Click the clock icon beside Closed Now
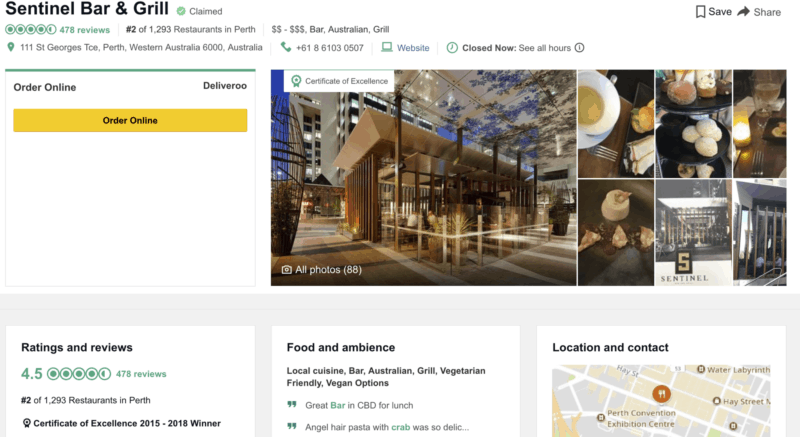The image size is (800, 437). click(x=452, y=48)
